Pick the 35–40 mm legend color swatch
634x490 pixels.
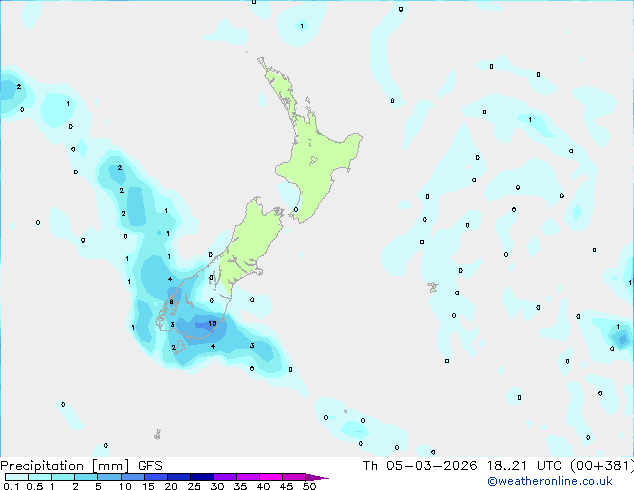248,477
